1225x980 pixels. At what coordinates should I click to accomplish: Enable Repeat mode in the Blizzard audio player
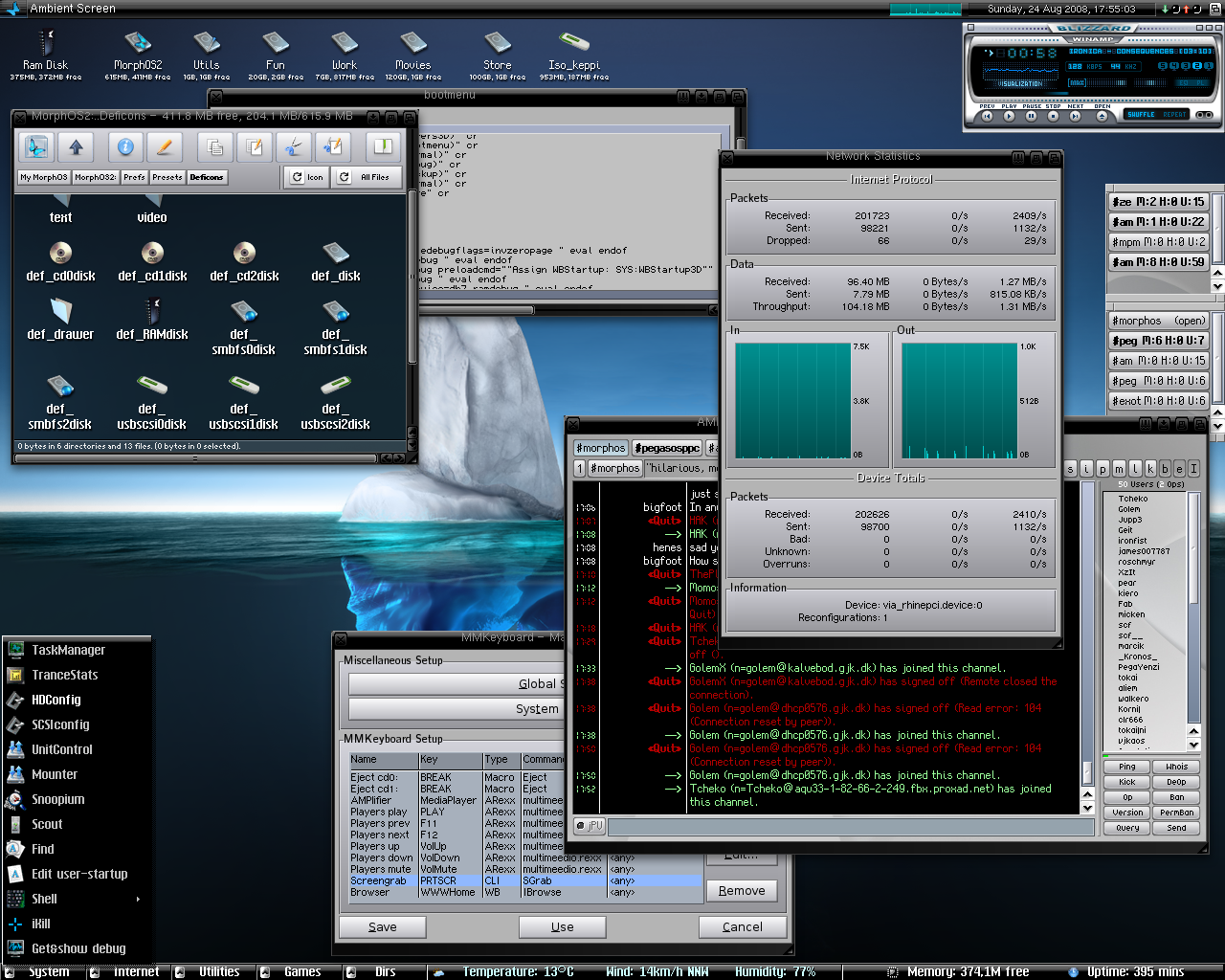[x=1174, y=115]
